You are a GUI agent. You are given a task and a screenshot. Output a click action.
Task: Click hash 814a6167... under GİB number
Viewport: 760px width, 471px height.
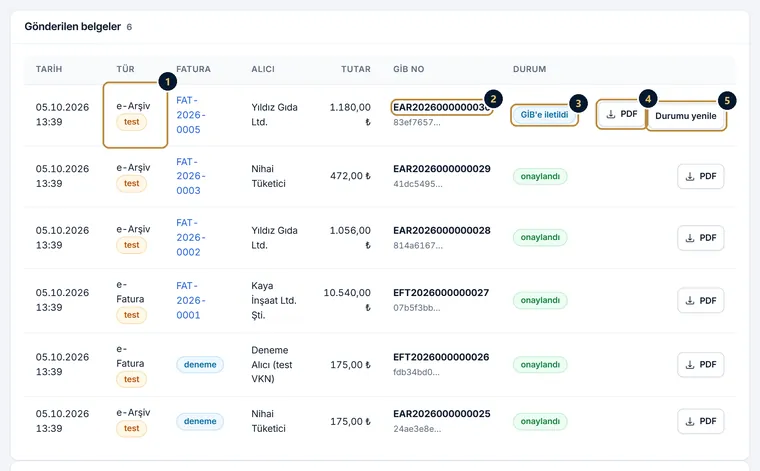click(x=418, y=246)
